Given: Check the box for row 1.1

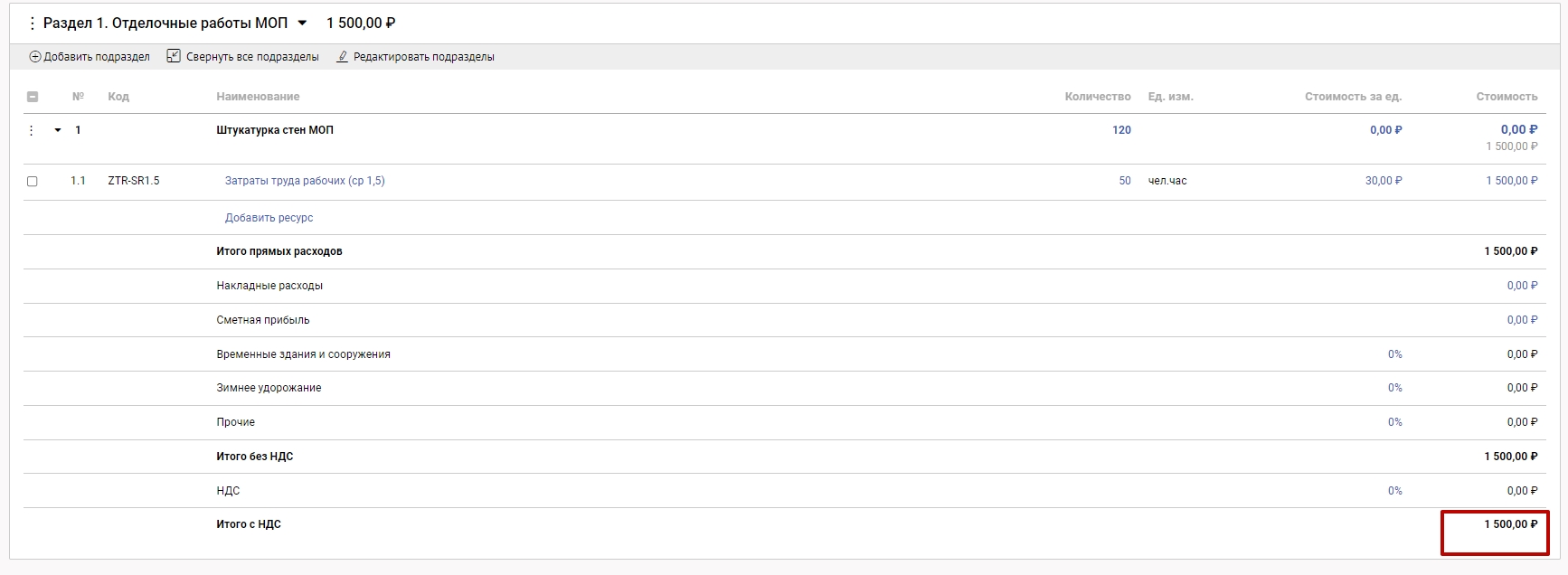Looking at the screenshot, I should pos(33,182).
